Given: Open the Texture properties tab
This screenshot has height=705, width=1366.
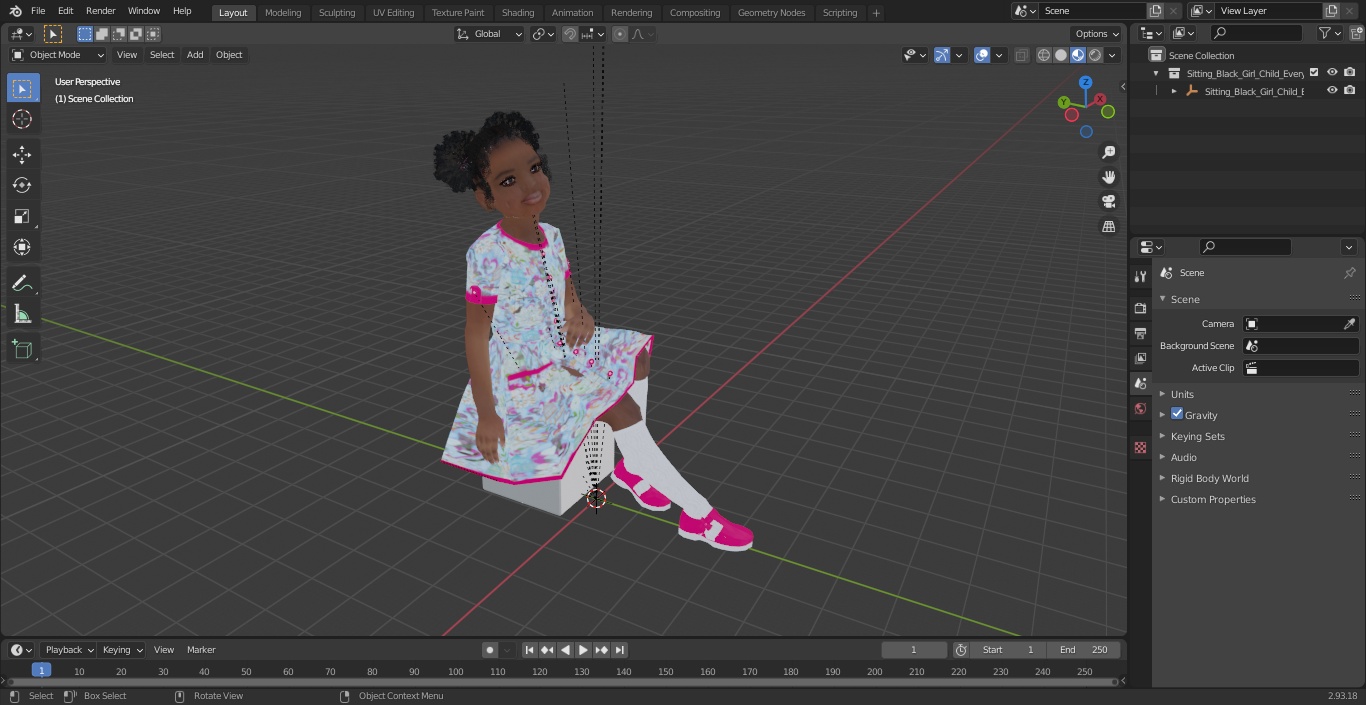Looking at the screenshot, I should click(1140, 447).
